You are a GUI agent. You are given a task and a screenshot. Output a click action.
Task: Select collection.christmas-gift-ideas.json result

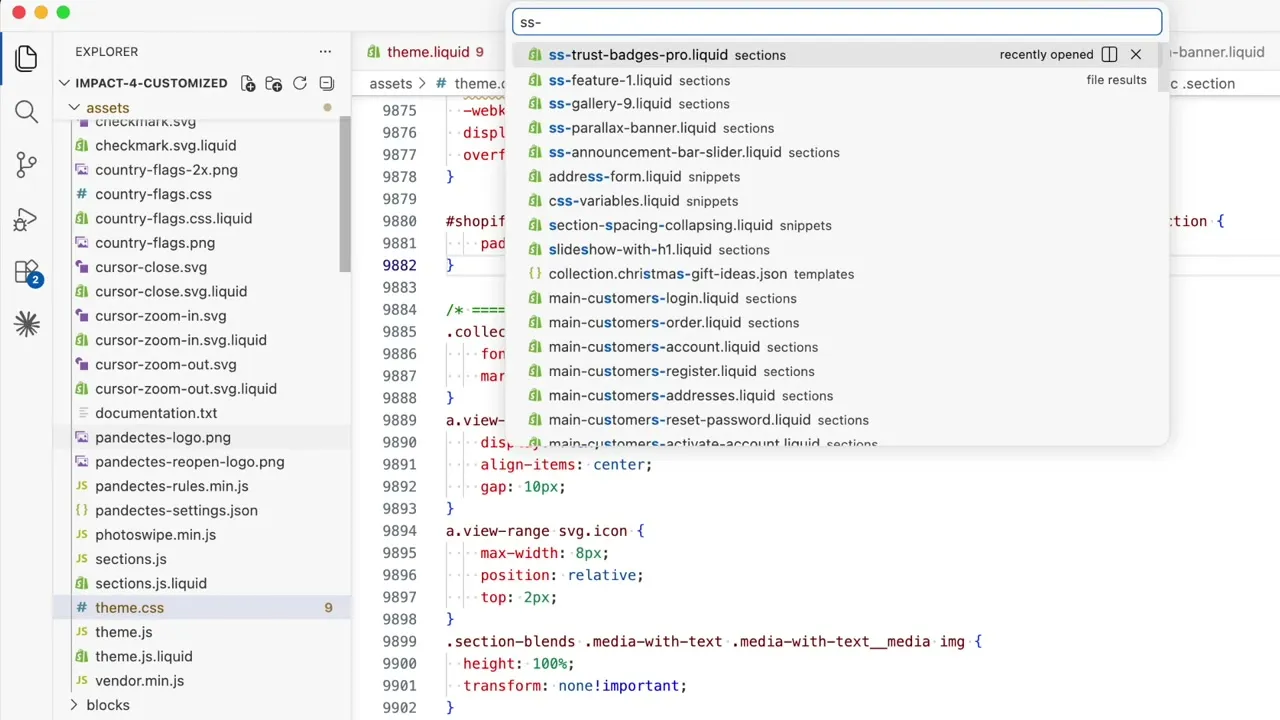coord(837,274)
